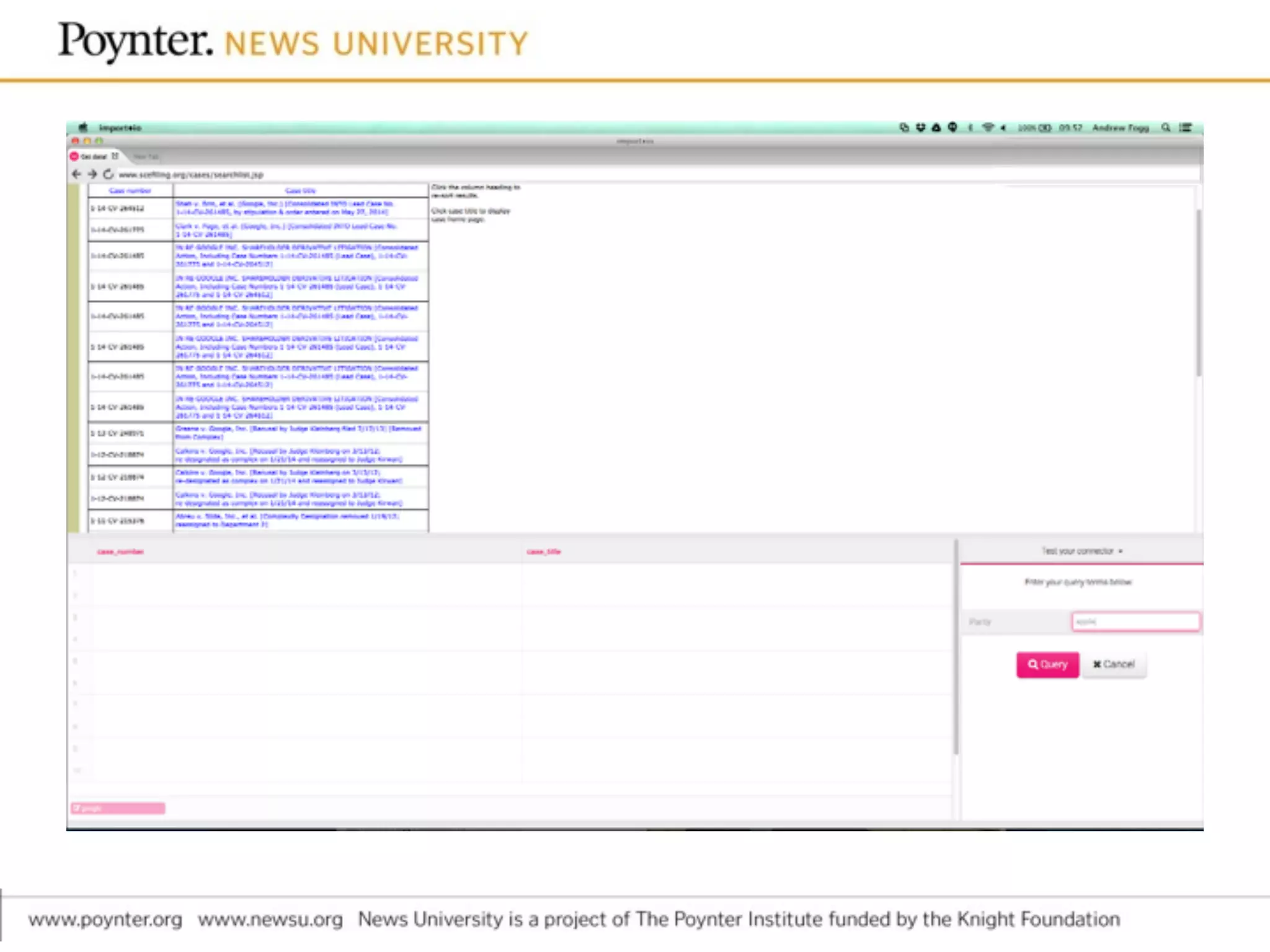Open the Notification Center list icon

click(x=1186, y=128)
